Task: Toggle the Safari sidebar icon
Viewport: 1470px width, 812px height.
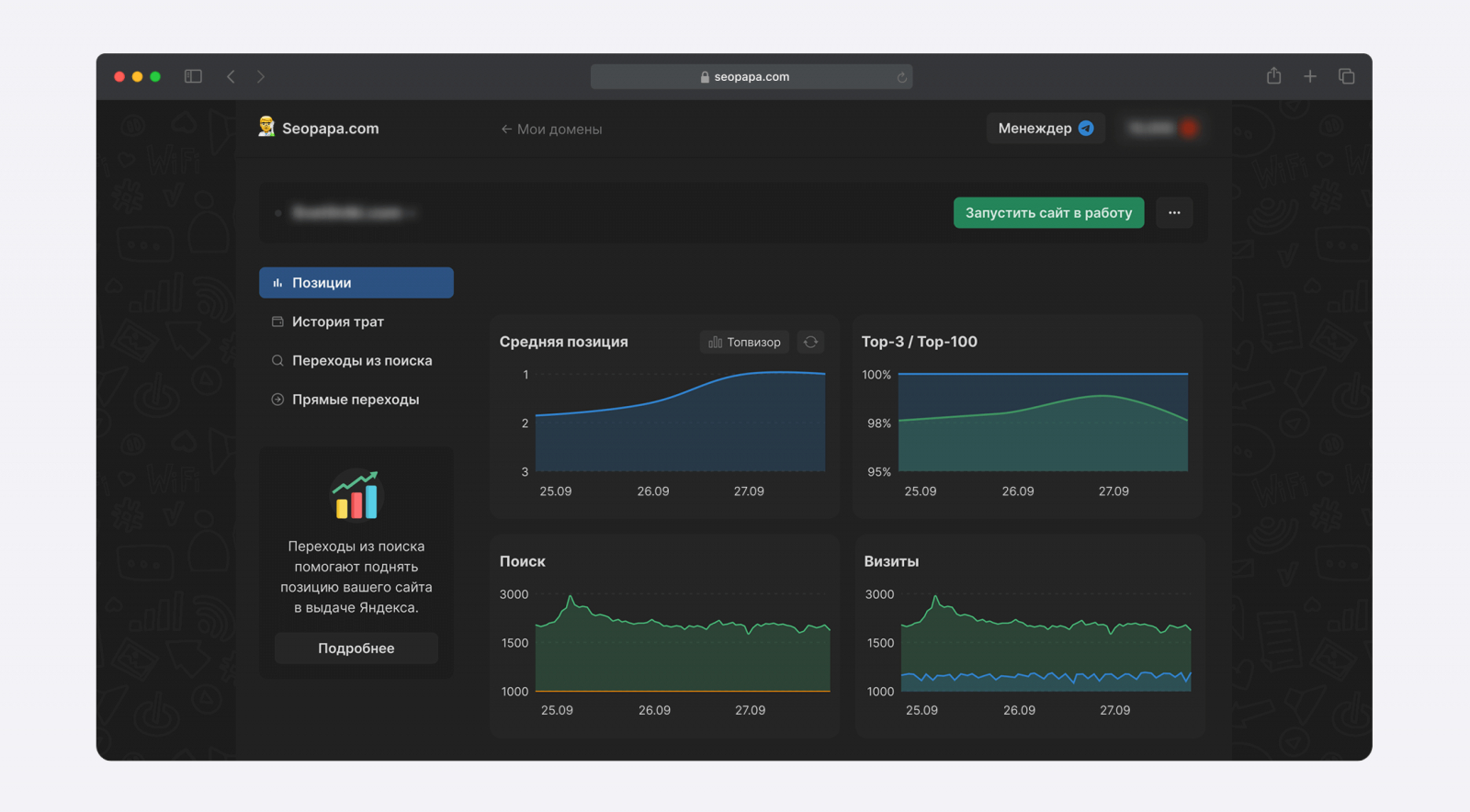Action: pos(193,76)
